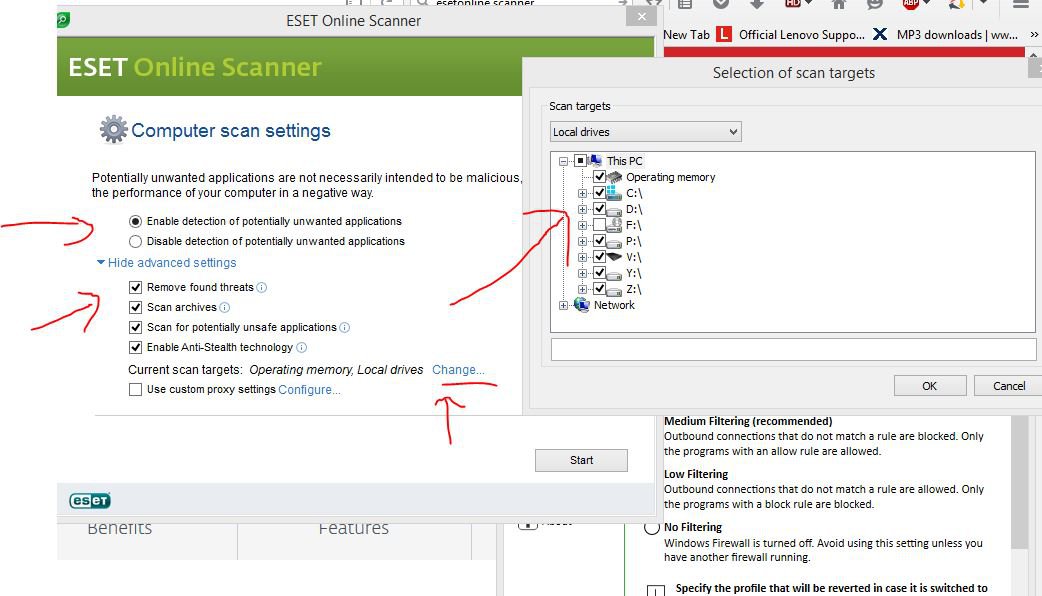
Task: Expand the Y:\ drive node
Action: [x=582, y=273]
